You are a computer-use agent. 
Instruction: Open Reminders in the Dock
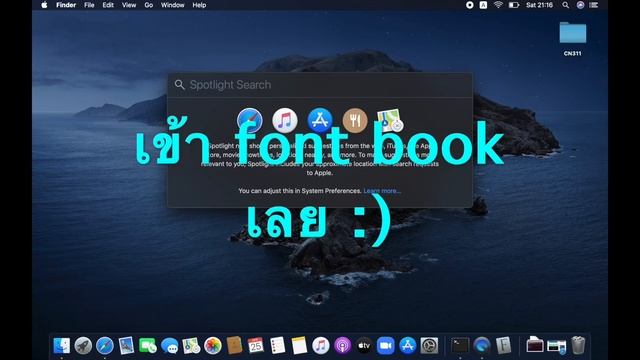278,346
